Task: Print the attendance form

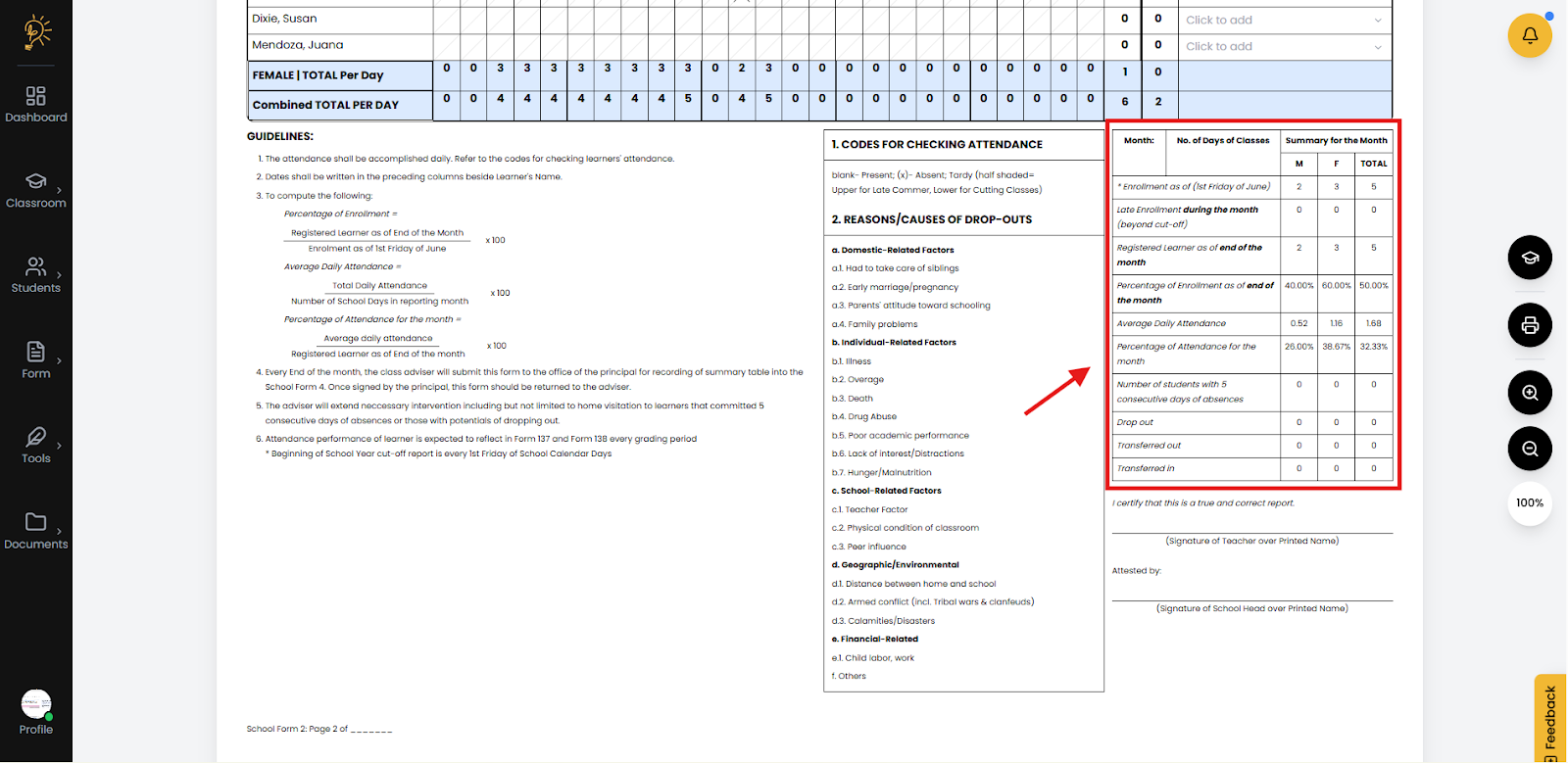Action: [x=1529, y=325]
